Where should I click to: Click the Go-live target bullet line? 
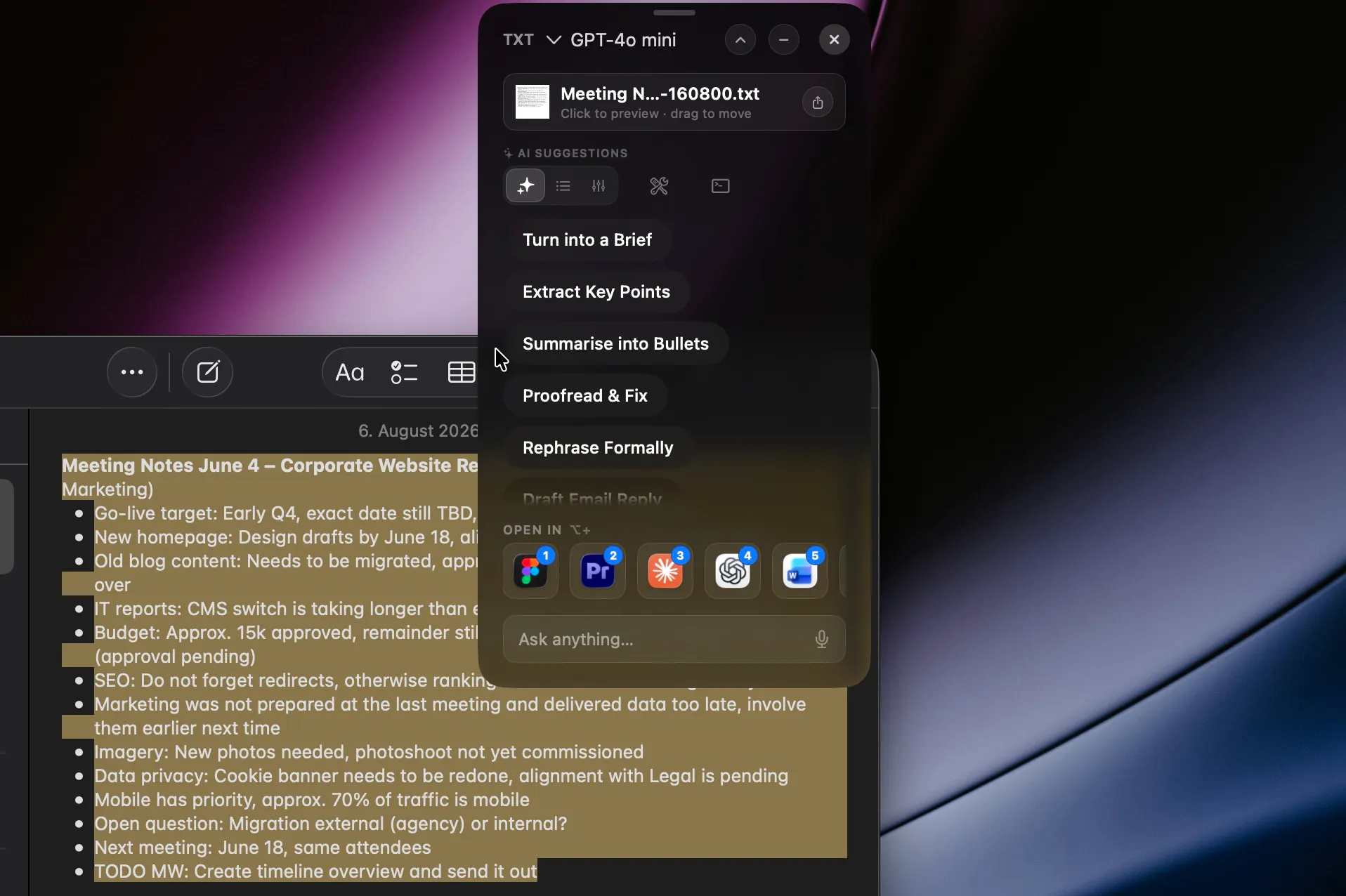[x=286, y=513]
